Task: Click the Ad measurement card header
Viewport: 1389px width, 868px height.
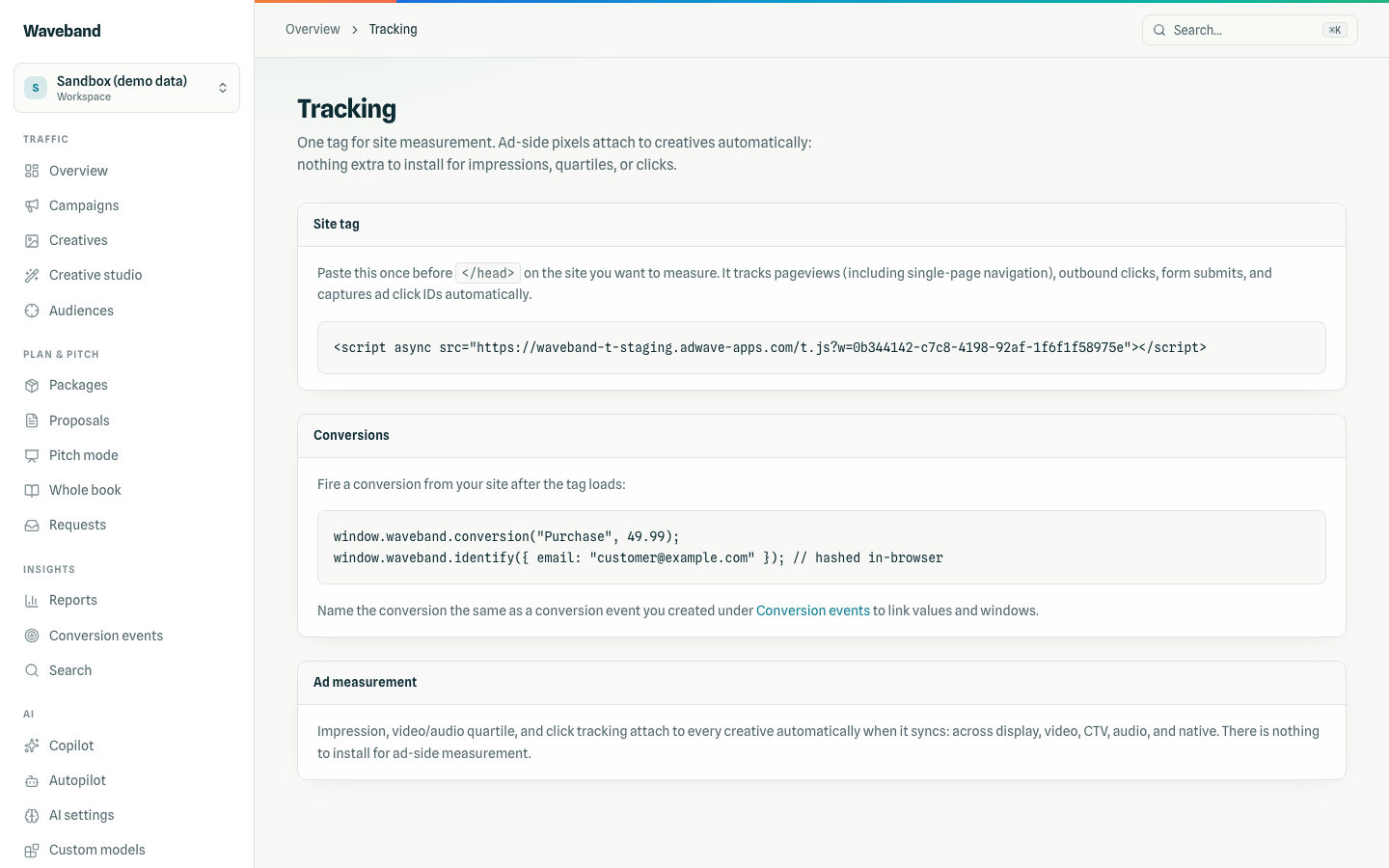Action: (821, 683)
